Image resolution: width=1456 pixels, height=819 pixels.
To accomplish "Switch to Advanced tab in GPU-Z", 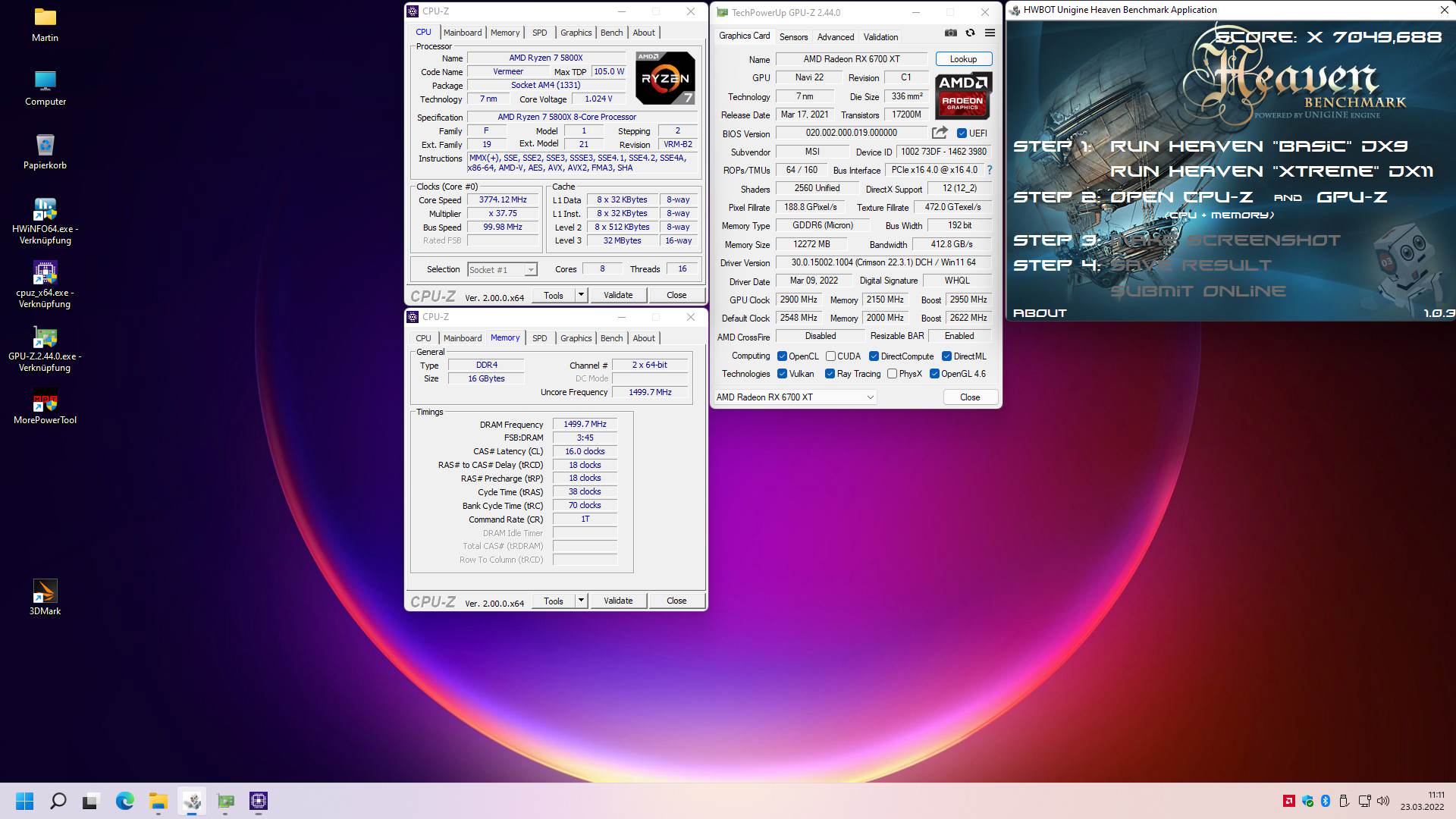I will (x=836, y=37).
